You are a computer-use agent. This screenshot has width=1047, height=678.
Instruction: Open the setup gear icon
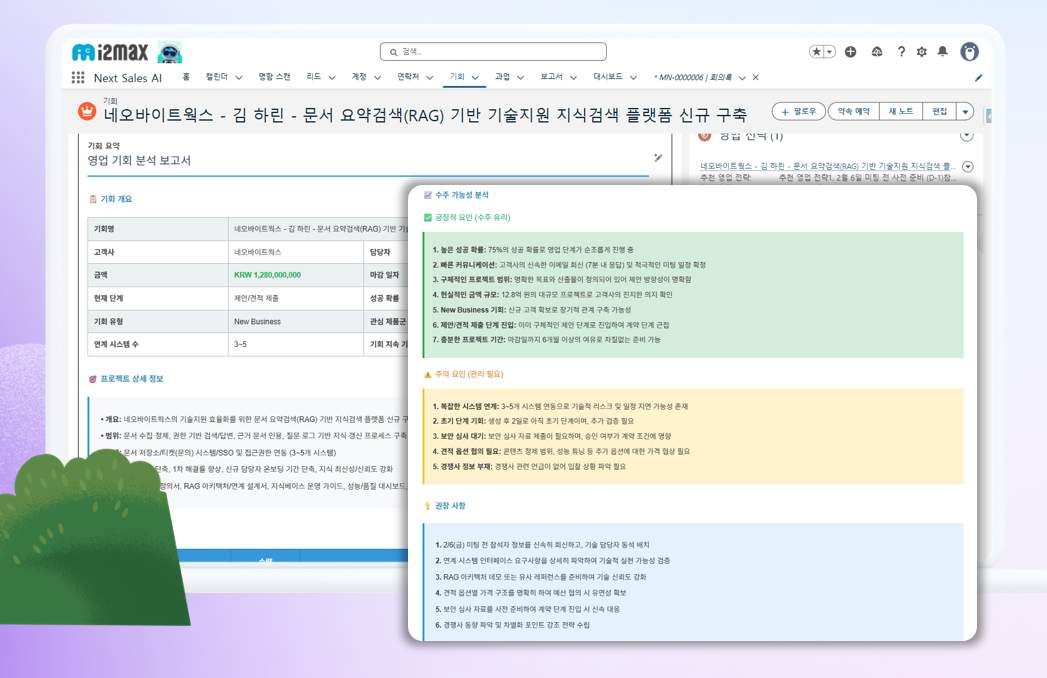922,51
